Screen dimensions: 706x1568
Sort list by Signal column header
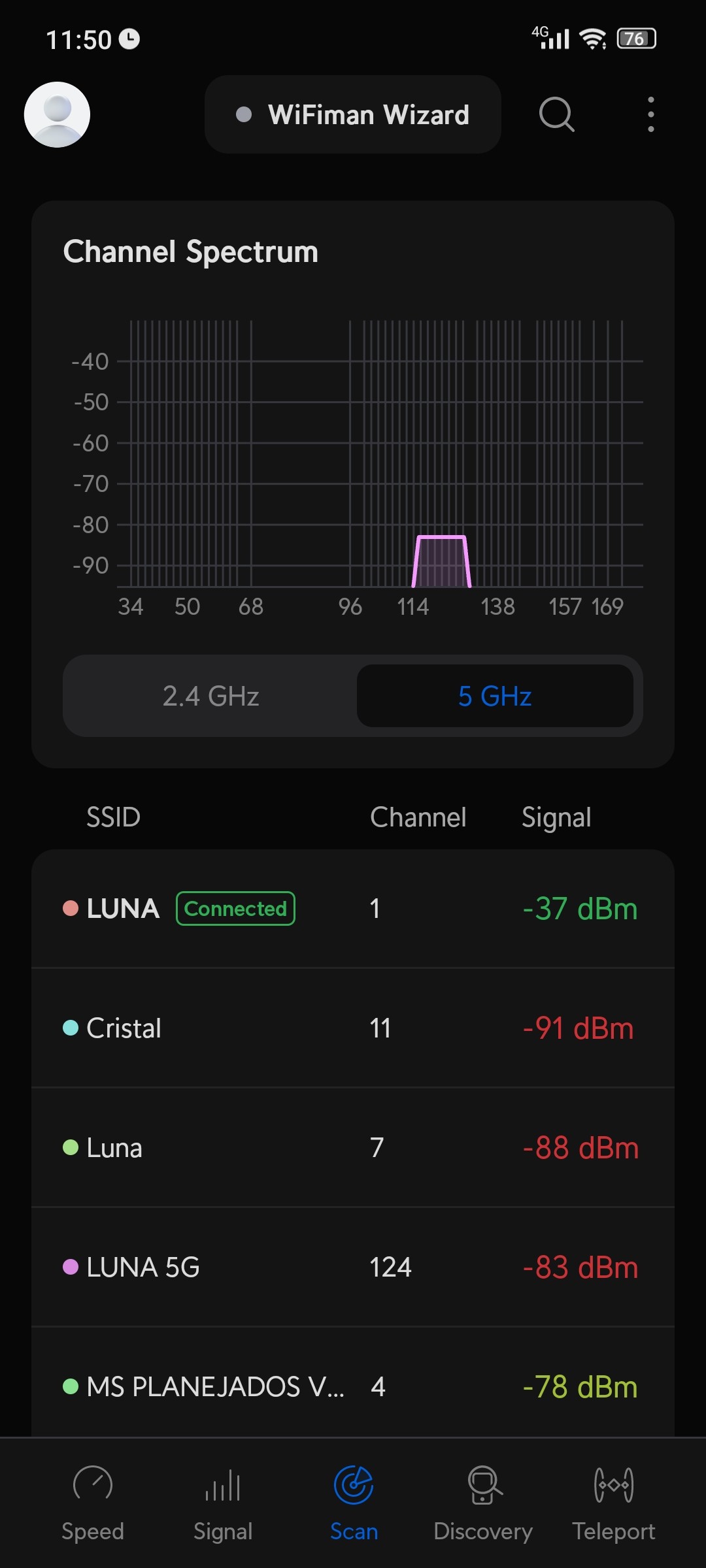coord(556,817)
